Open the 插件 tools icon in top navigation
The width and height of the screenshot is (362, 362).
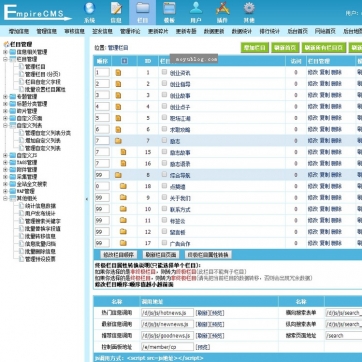222,9
